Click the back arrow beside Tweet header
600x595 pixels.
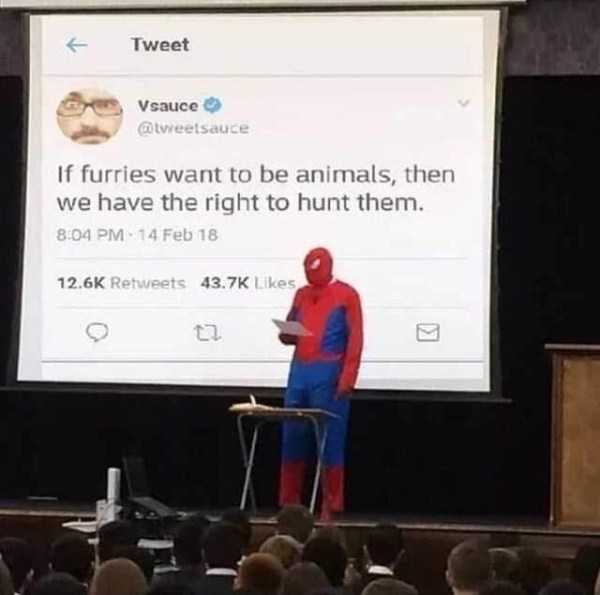click(x=76, y=45)
